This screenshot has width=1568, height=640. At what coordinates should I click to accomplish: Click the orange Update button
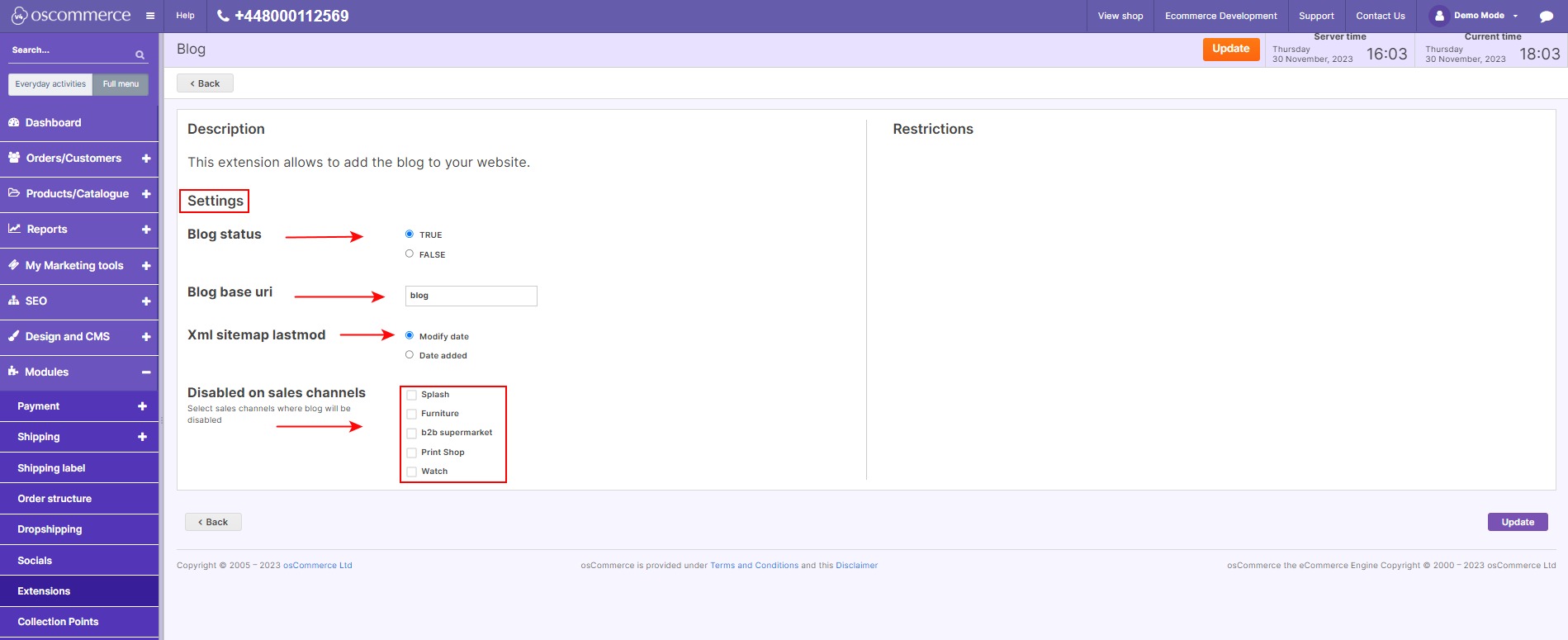point(1231,49)
